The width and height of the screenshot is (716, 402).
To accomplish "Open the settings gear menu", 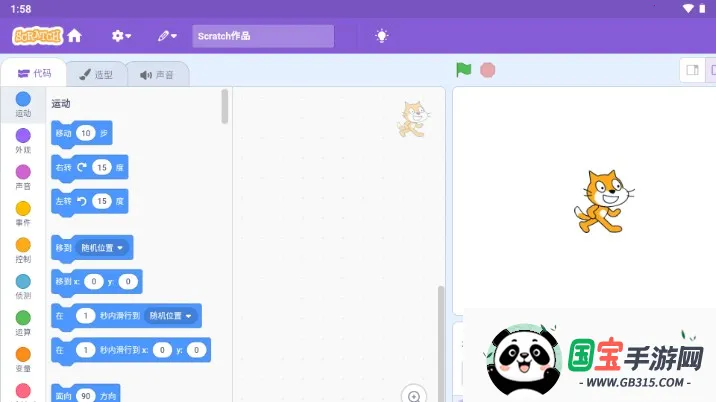I will (121, 36).
